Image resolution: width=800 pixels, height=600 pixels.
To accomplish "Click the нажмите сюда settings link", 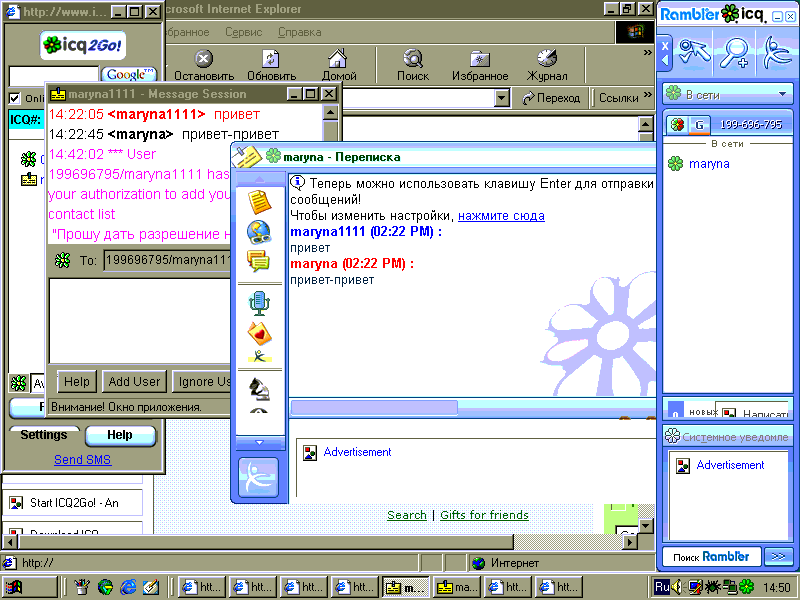I will tap(501, 216).
